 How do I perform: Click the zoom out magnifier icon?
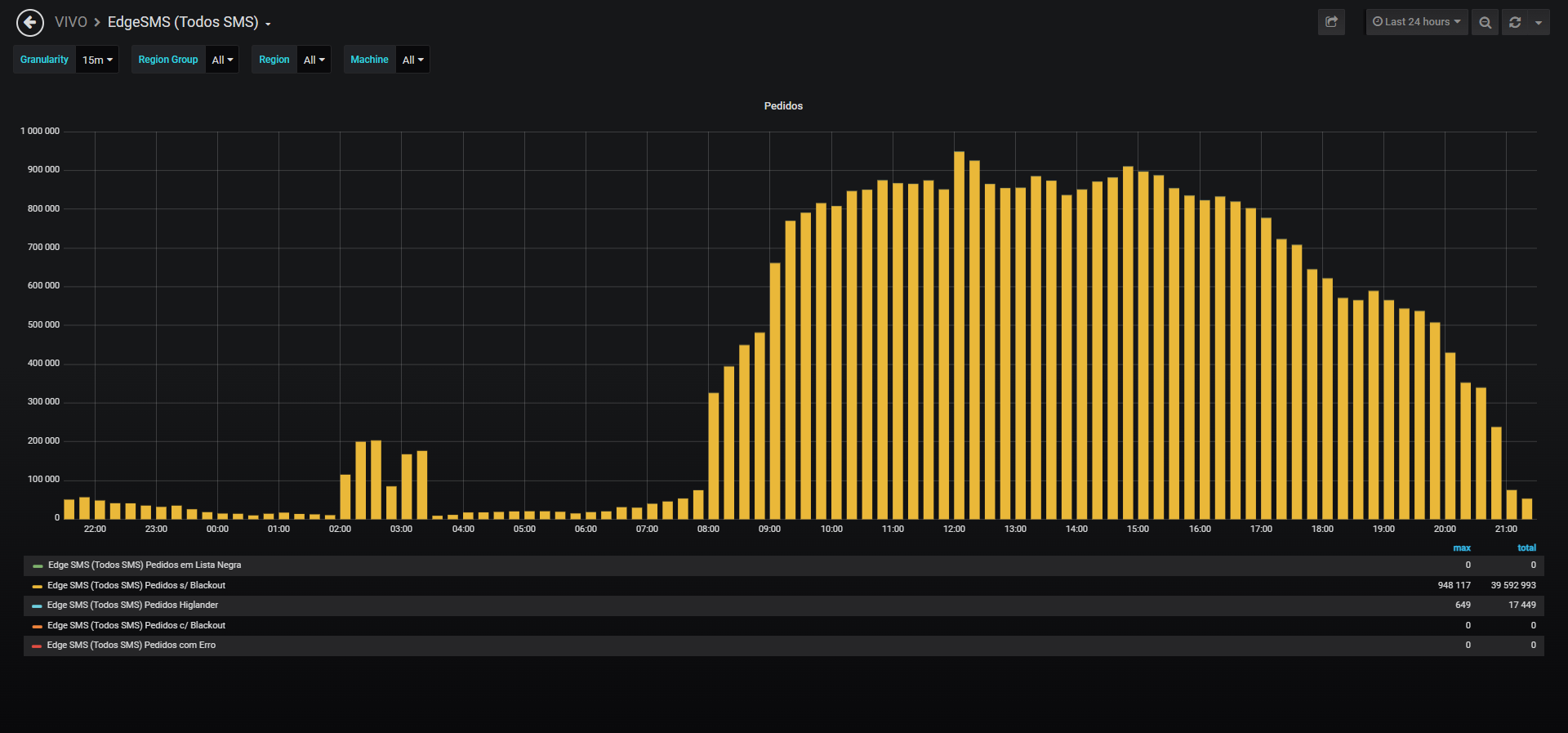pos(1485,22)
